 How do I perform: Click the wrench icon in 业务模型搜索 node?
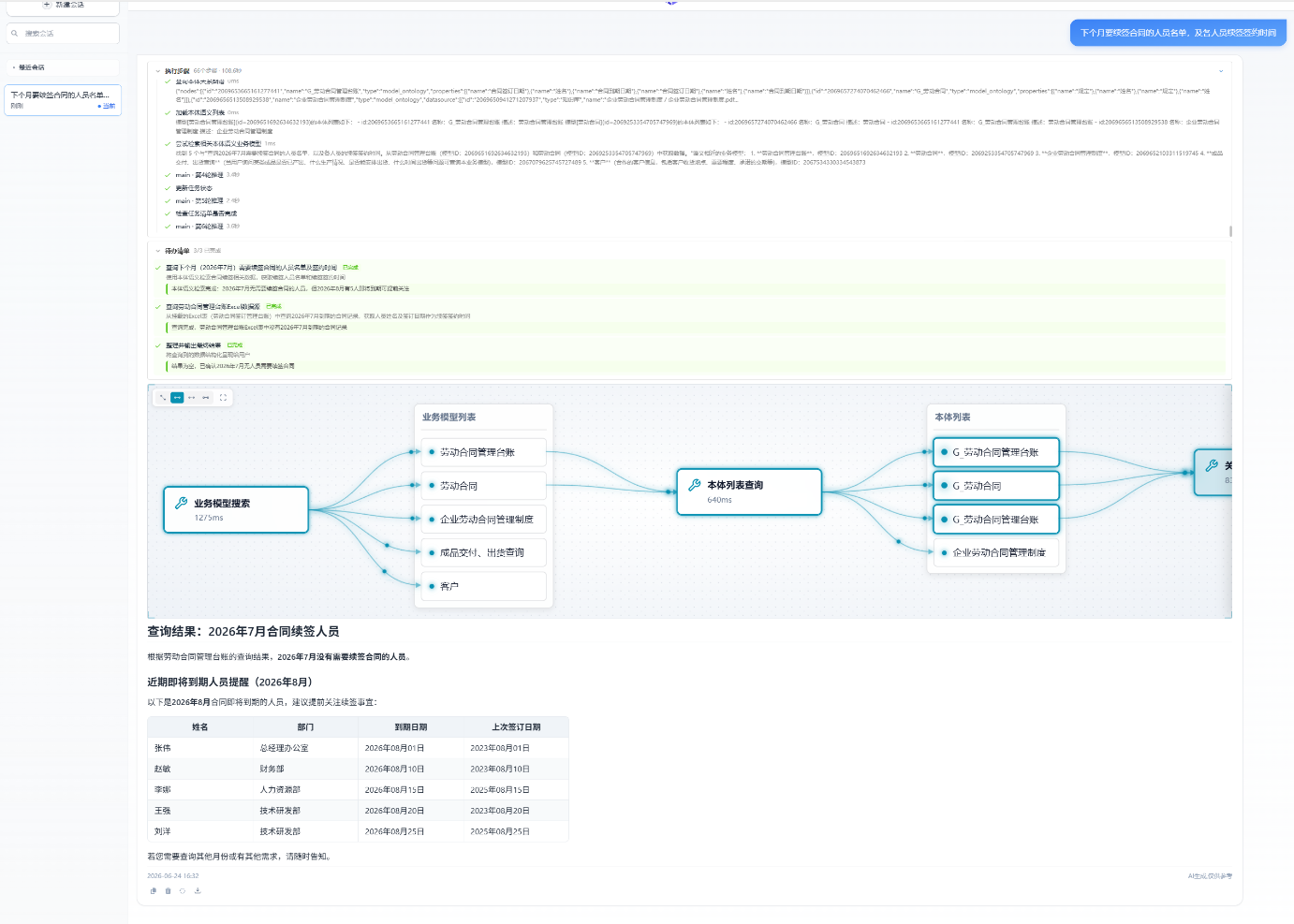182,503
